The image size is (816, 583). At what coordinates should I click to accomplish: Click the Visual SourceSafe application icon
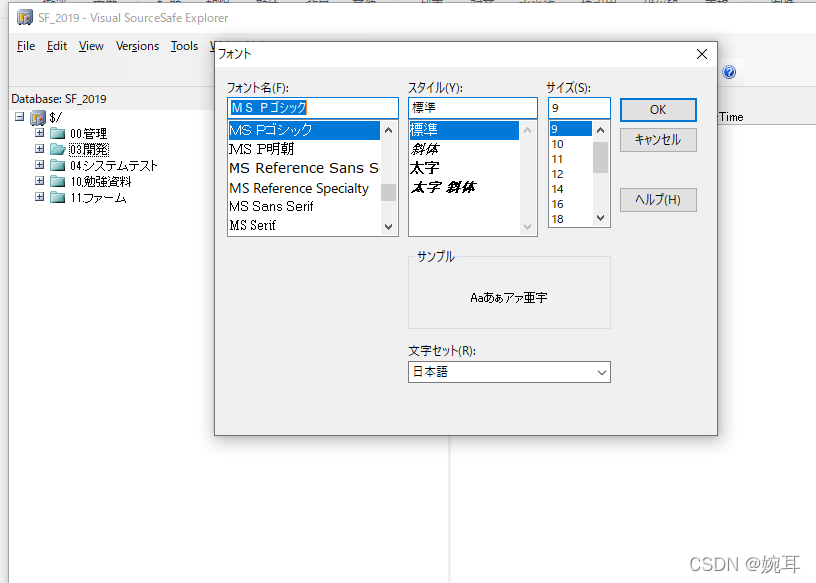[x=23, y=17]
